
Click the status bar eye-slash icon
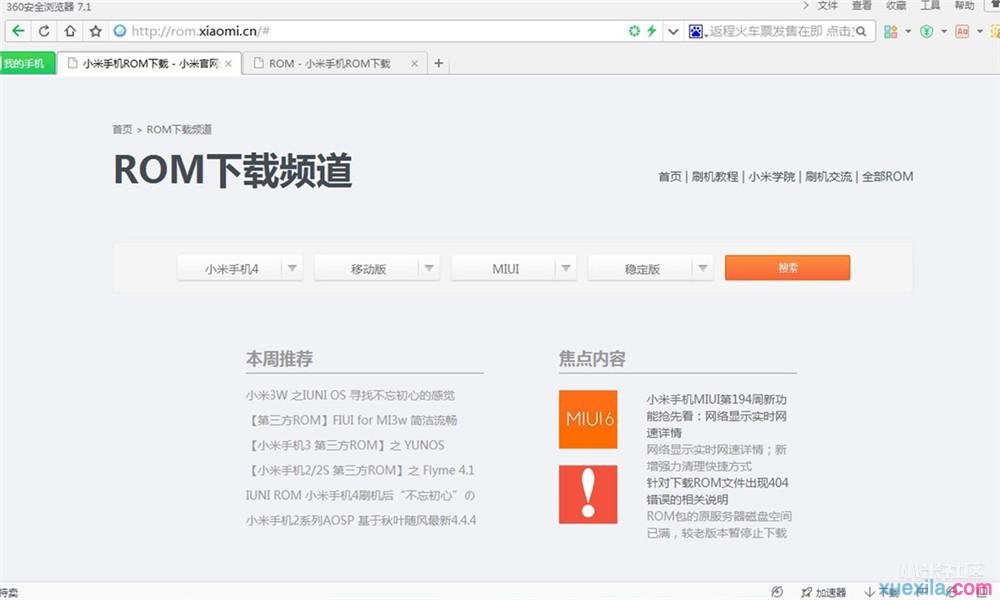pos(777,592)
